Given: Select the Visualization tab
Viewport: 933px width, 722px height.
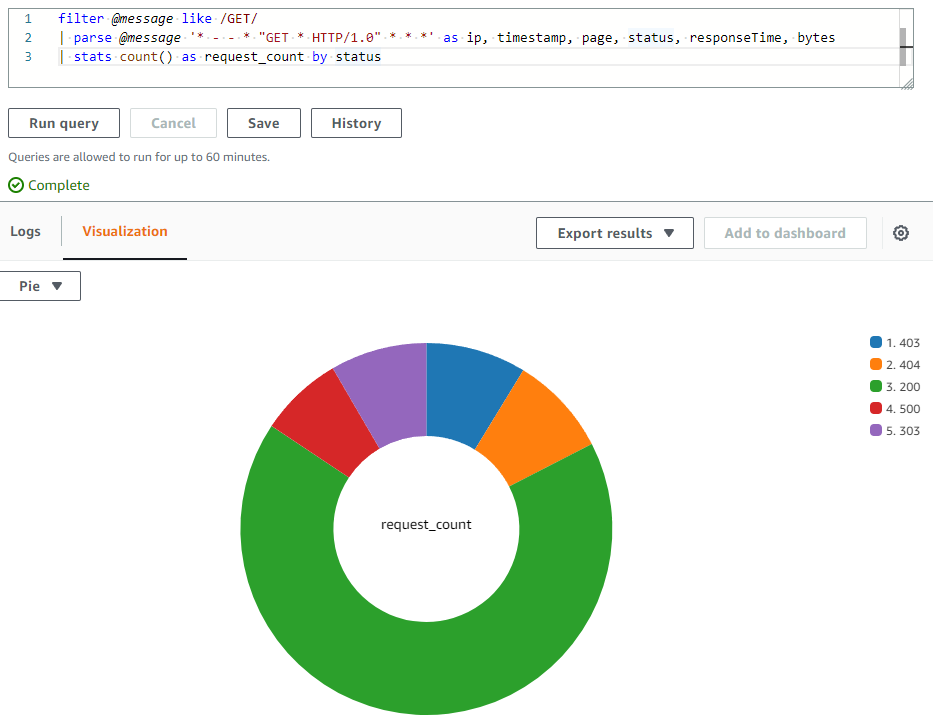Looking at the screenshot, I should point(125,232).
